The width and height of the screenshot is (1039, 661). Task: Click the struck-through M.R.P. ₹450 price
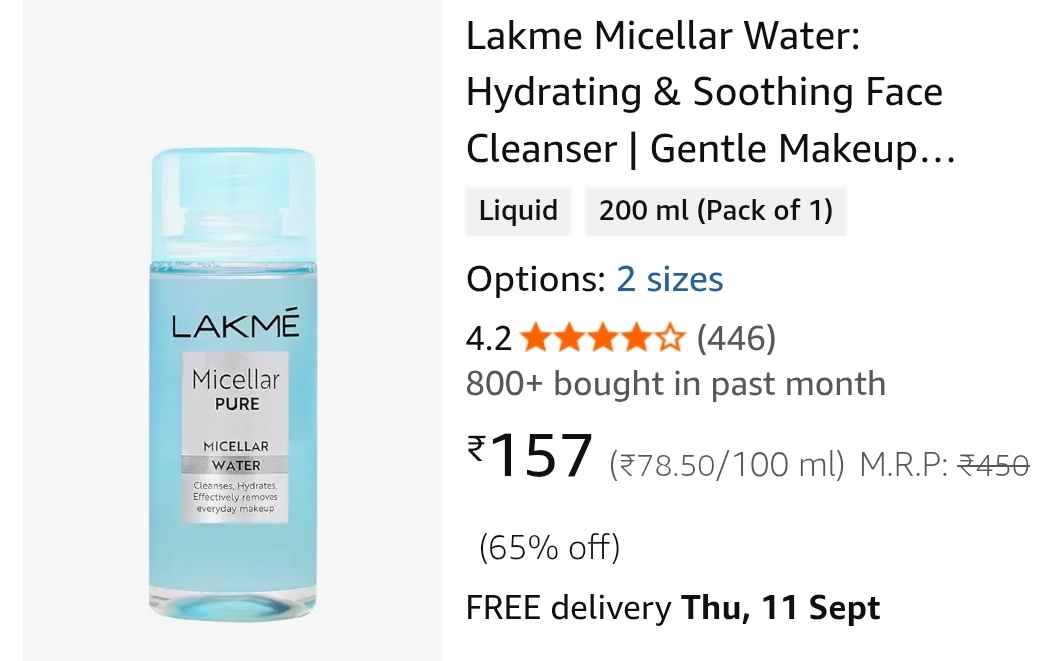tap(993, 465)
